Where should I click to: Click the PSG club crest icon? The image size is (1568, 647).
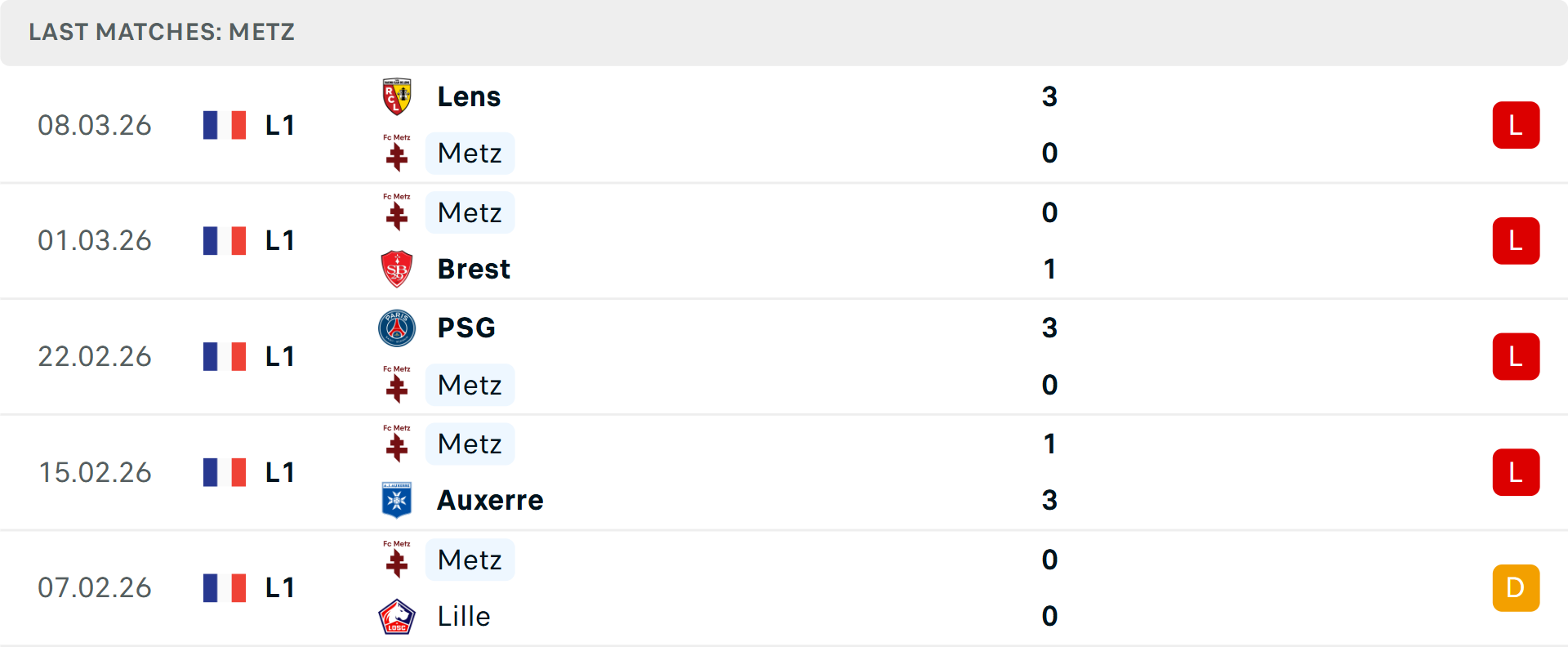pyautogui.click(x=397, y=328)
